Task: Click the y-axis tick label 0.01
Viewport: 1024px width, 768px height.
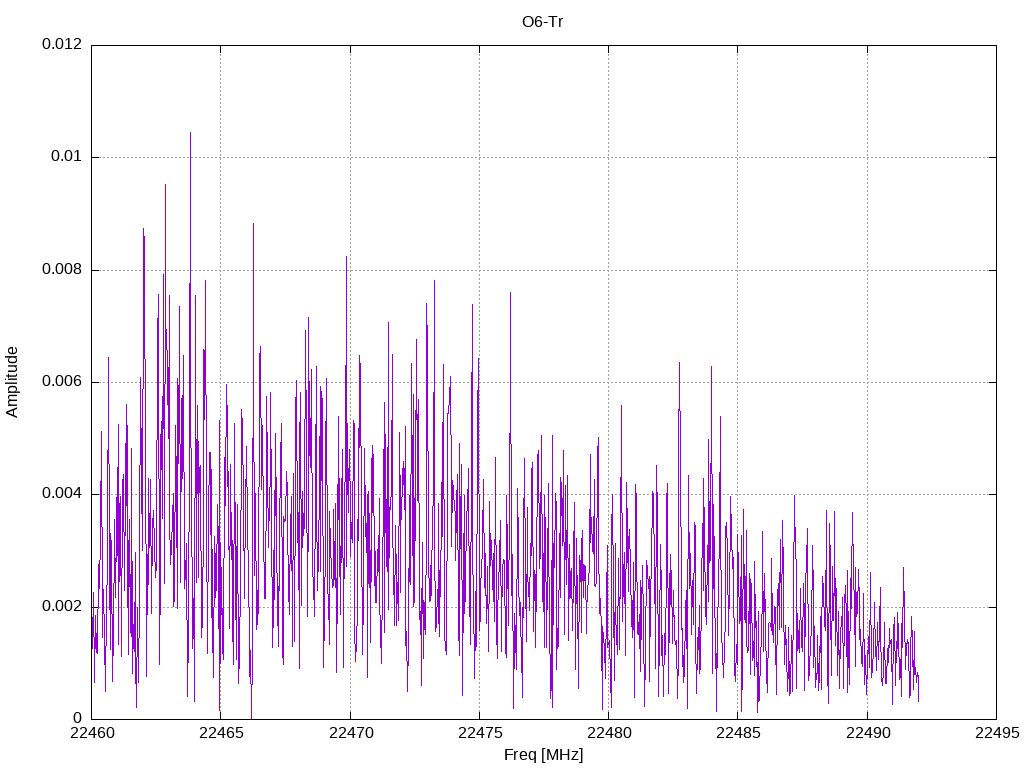Action: pos(67,157)
